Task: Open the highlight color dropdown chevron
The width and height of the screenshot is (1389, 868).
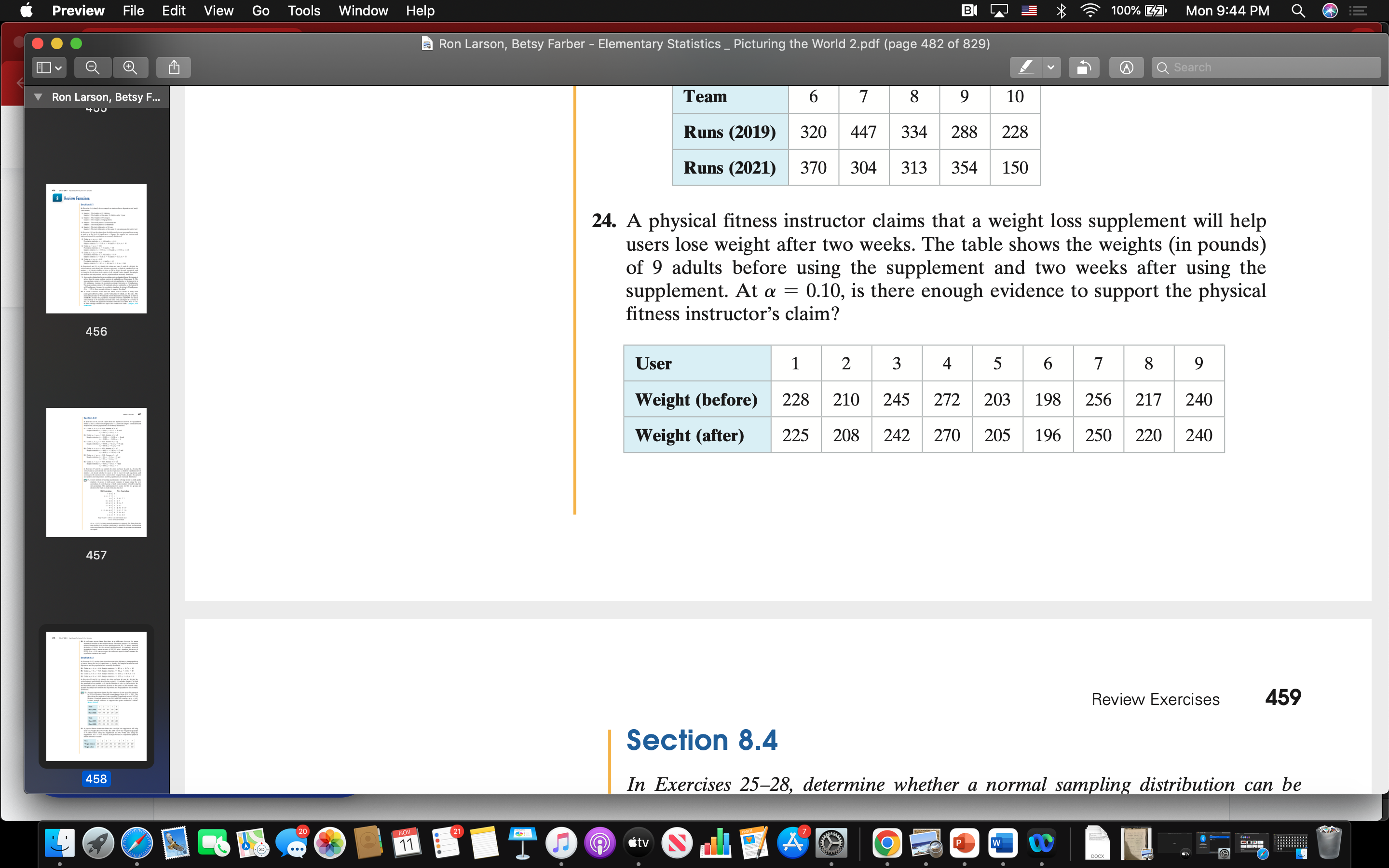Action: tap(1052, 67)
